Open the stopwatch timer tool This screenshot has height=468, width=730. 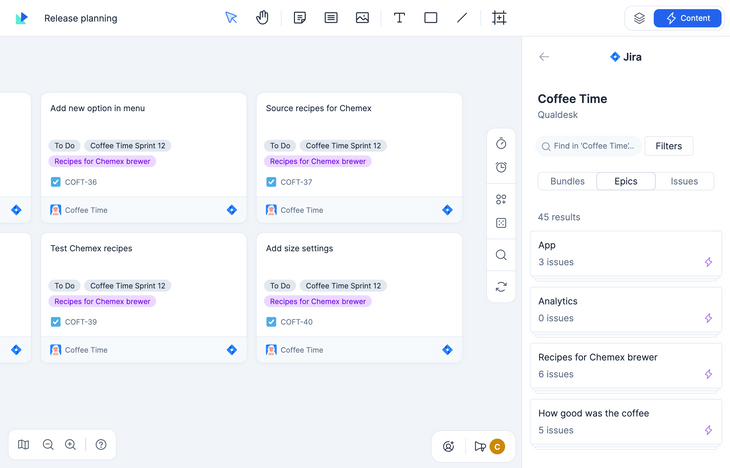click(501, 143)
